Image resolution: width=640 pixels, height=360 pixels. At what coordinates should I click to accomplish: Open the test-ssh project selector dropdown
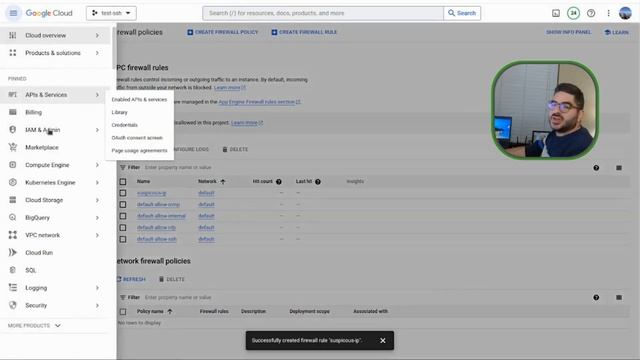(x=111, y=13)
